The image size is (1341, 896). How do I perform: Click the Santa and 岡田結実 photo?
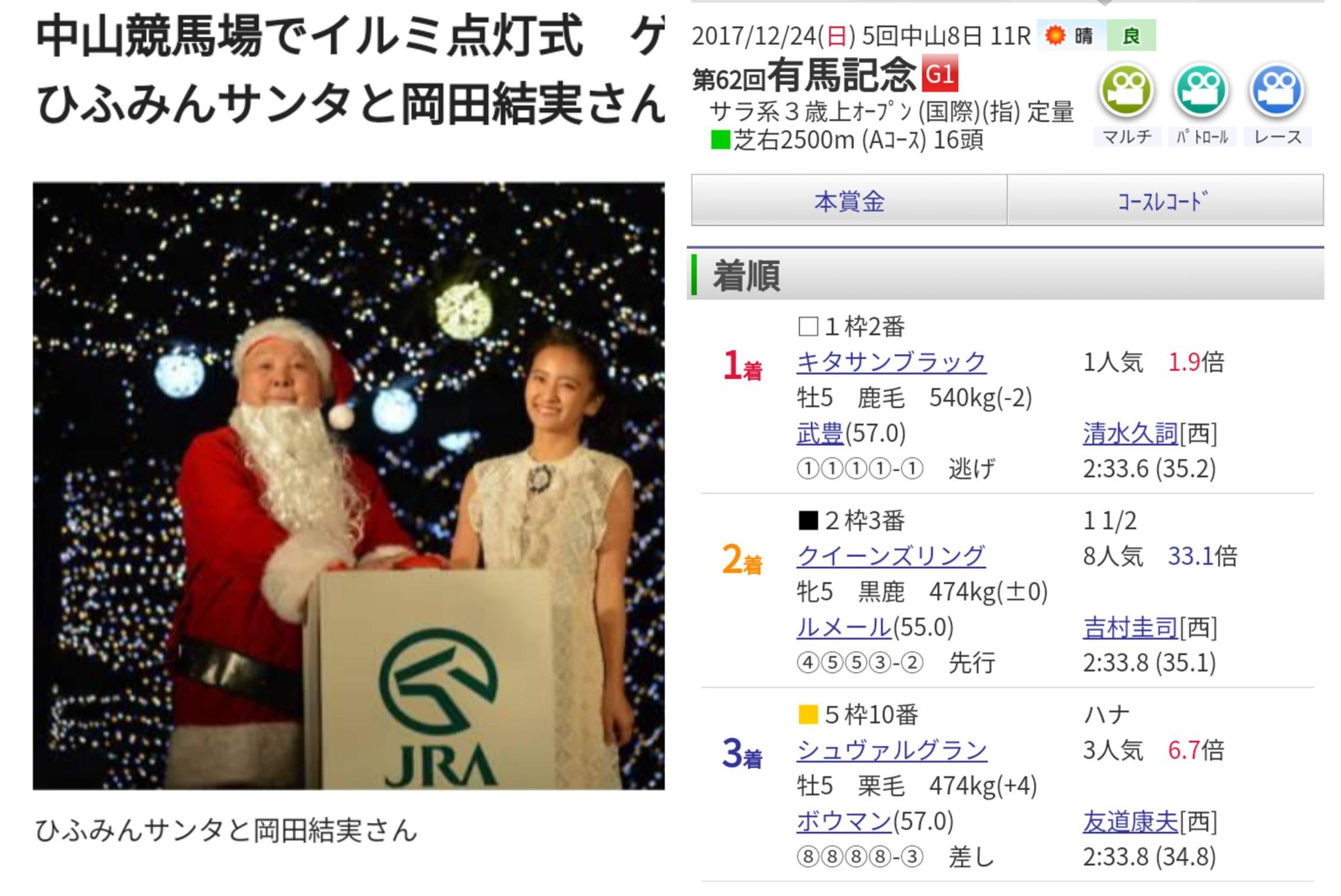(348, 486)
